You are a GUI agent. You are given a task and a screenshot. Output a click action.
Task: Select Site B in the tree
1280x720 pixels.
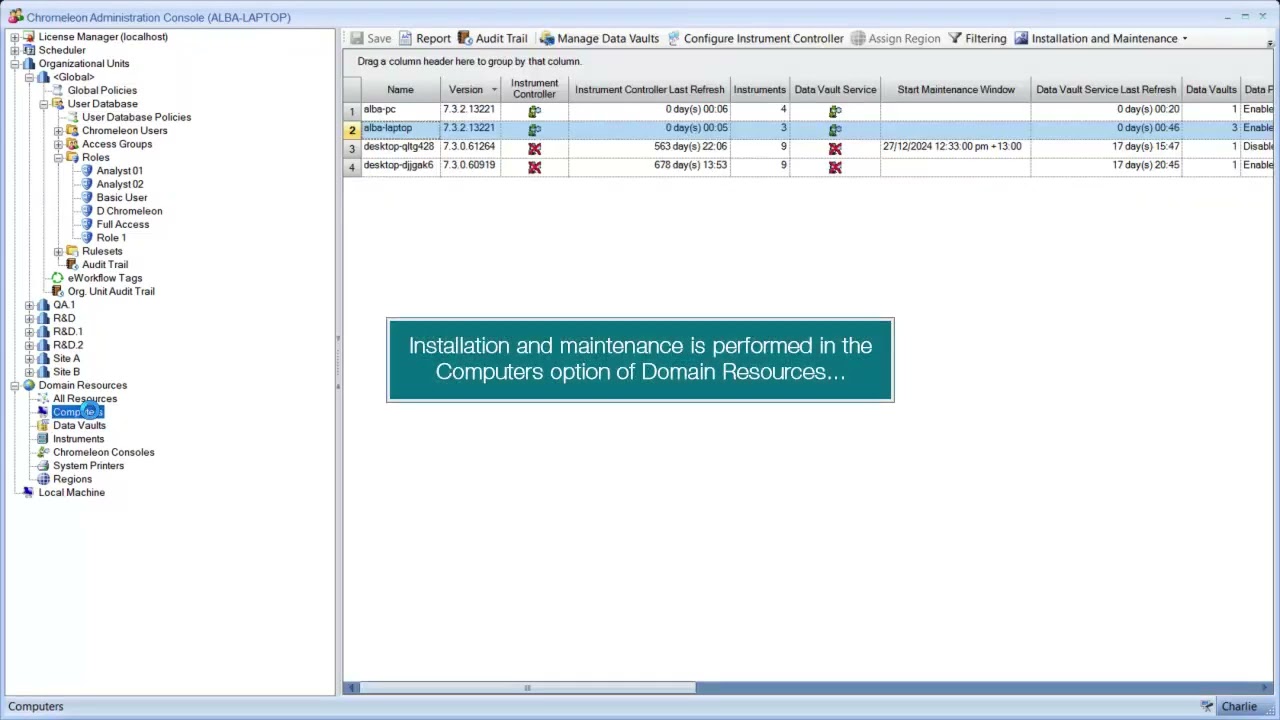tap(66, 372)
